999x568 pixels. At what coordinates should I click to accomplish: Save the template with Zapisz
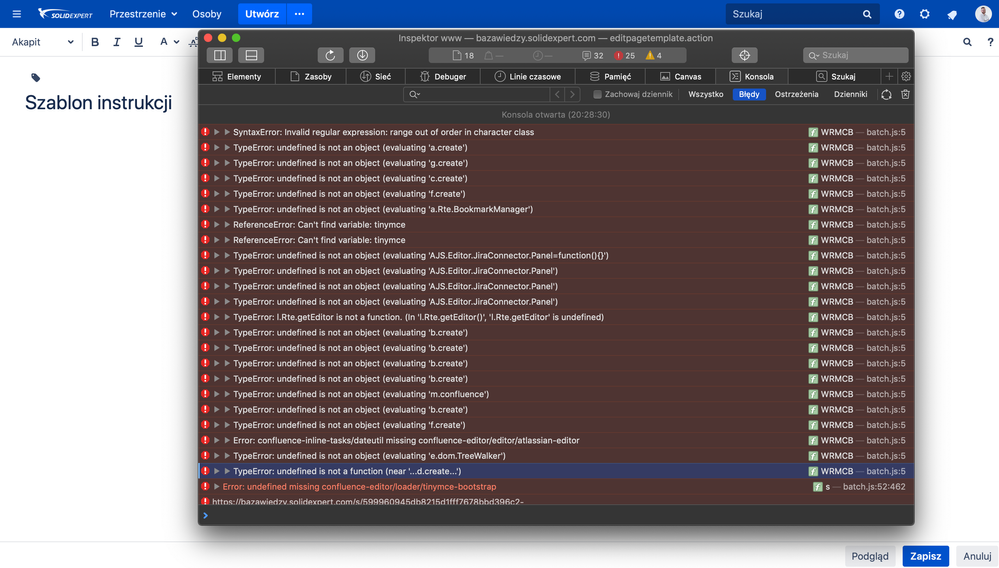pos(925,556)
